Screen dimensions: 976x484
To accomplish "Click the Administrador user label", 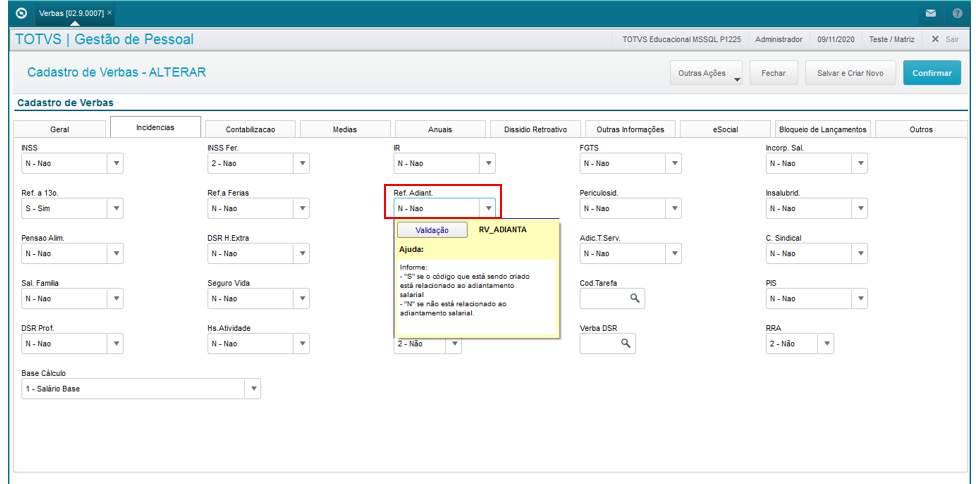I will 779,39.
